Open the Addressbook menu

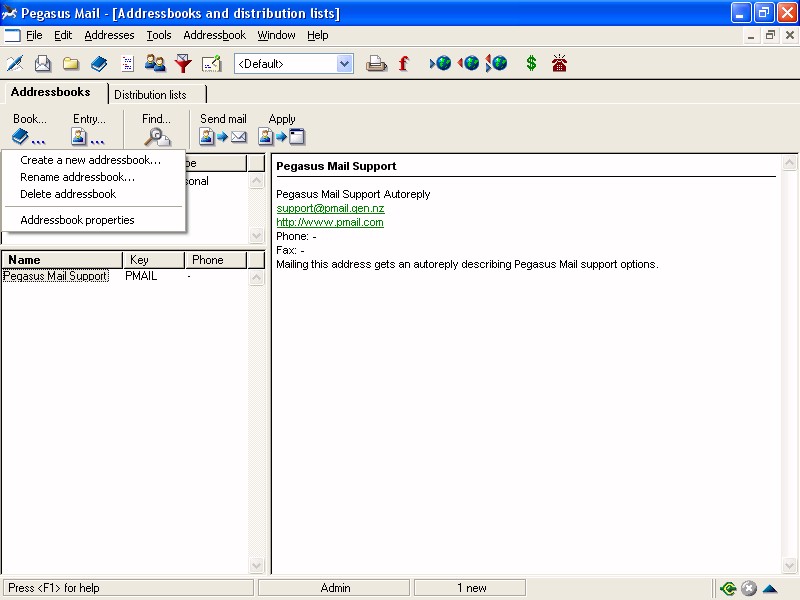click(214, 35)
